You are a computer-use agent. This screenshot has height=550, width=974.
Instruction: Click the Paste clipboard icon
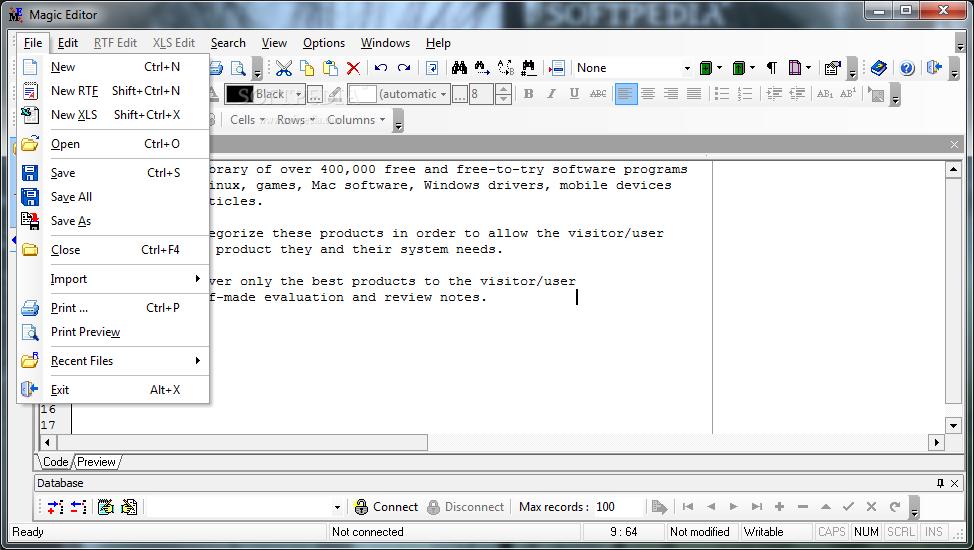[x=330, y=68]
